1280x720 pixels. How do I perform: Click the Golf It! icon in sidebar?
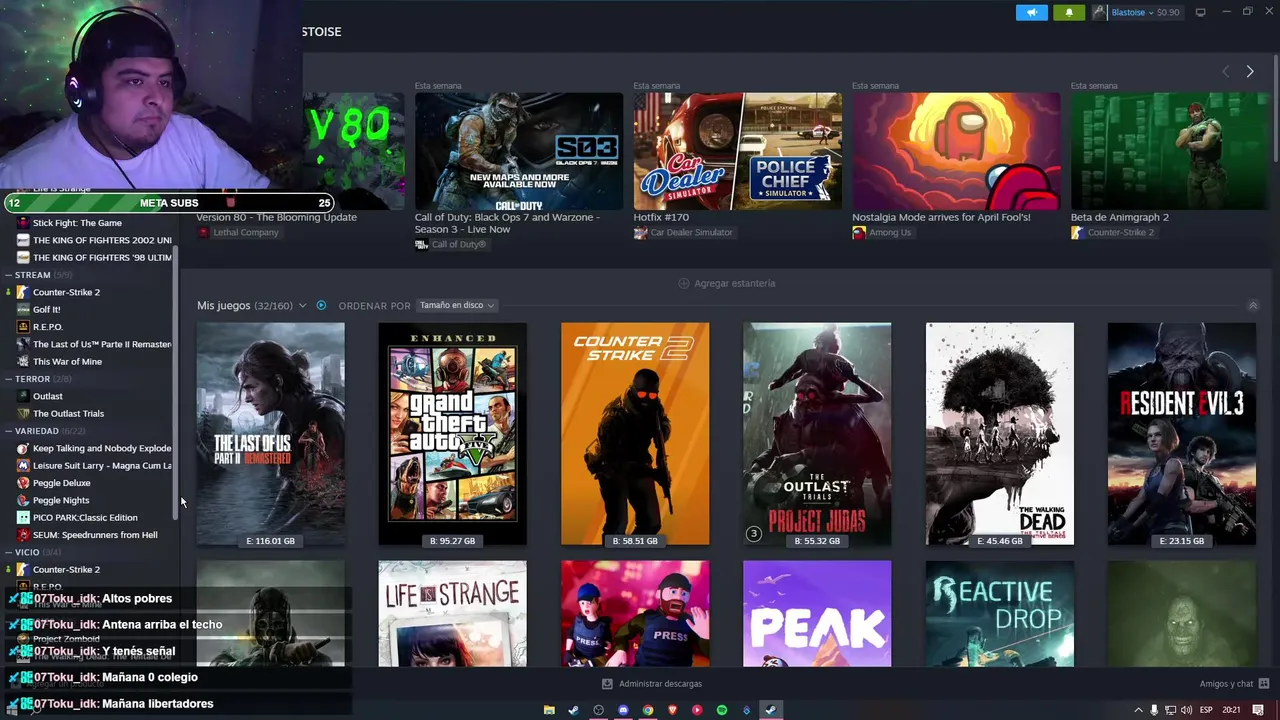point(24,309)
